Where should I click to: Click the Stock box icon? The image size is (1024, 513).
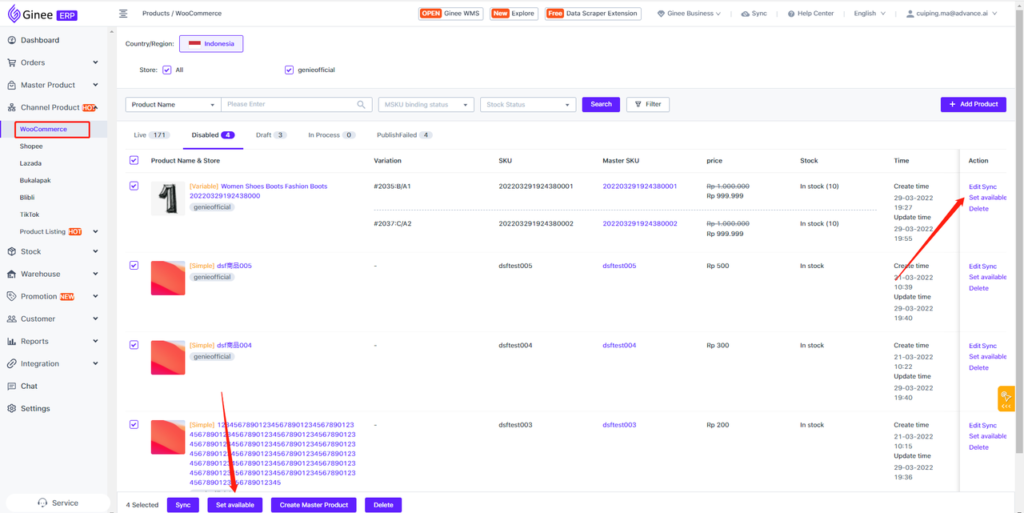(11, 252)
